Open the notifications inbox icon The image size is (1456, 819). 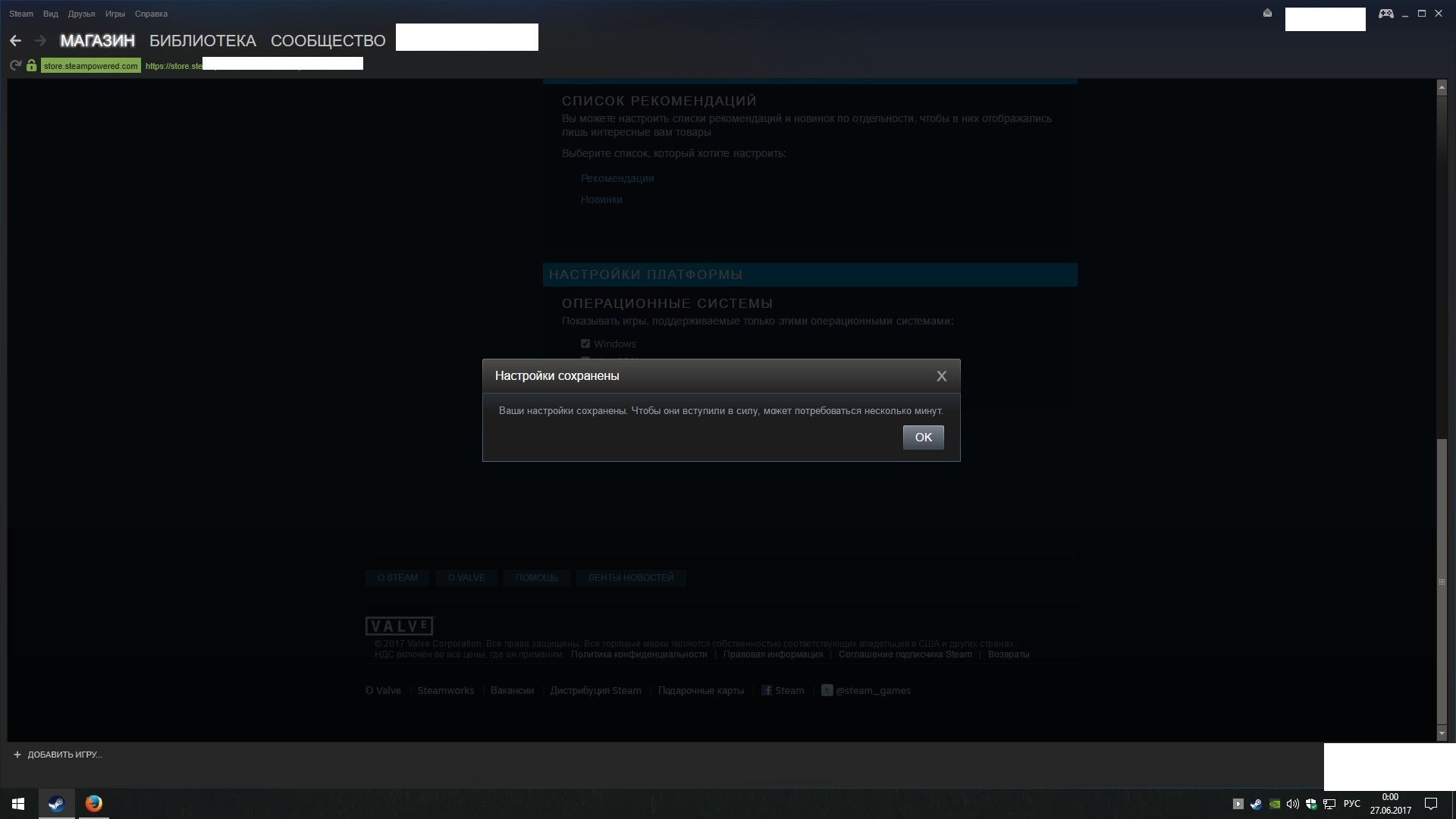click(1267, 14)
